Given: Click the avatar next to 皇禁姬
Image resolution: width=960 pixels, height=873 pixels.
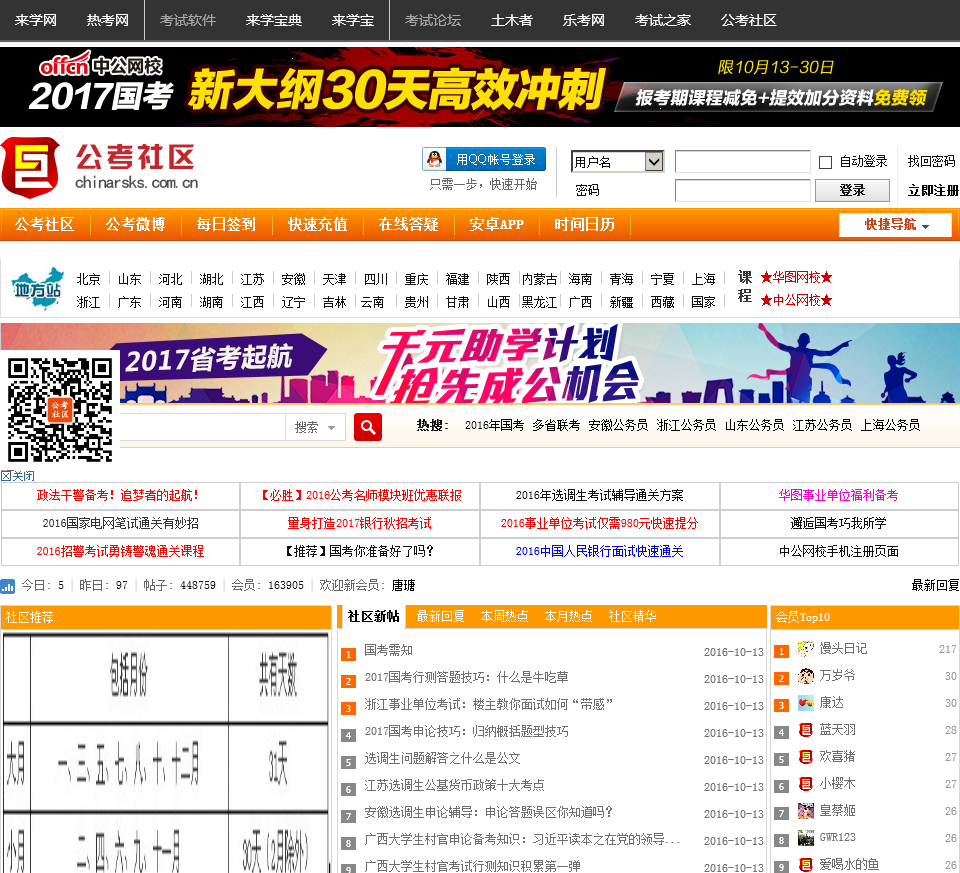Looking at the screenshot, I should pos(806,811).
